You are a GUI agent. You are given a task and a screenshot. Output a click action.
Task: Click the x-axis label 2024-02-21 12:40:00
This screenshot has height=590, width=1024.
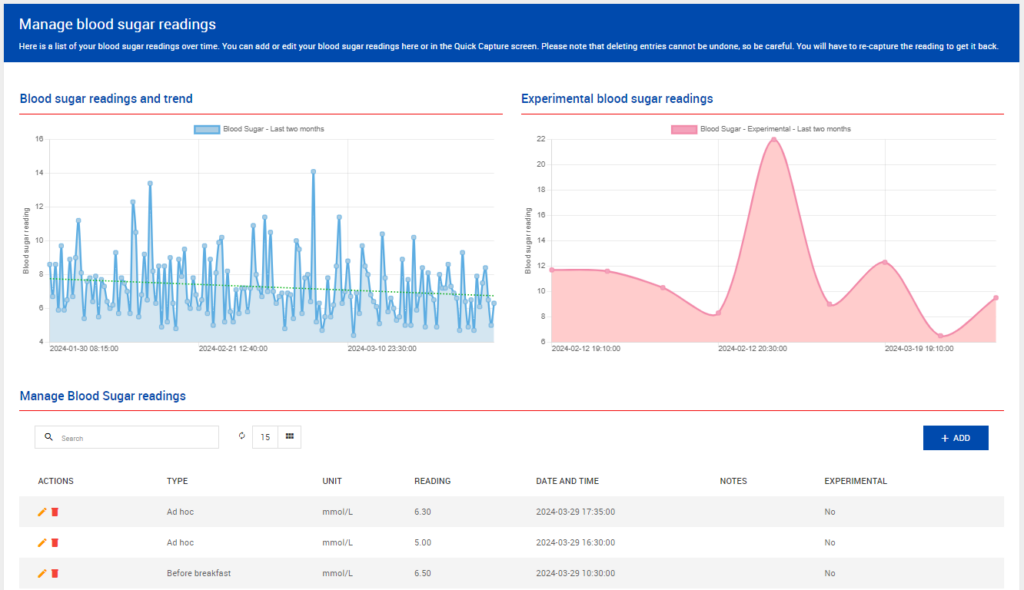[233, 349]
